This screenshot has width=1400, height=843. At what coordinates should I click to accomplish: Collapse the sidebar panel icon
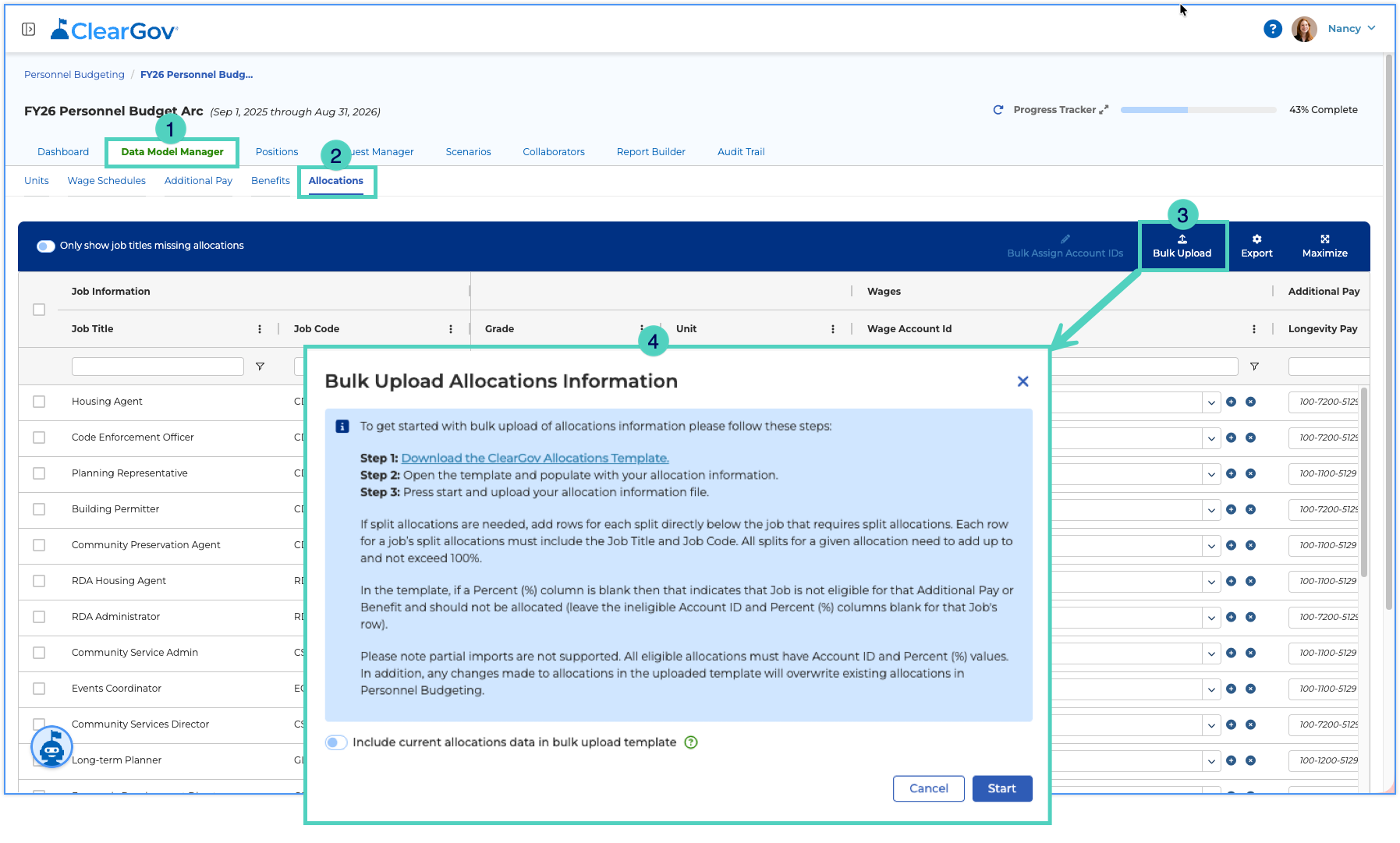[28, 30]
